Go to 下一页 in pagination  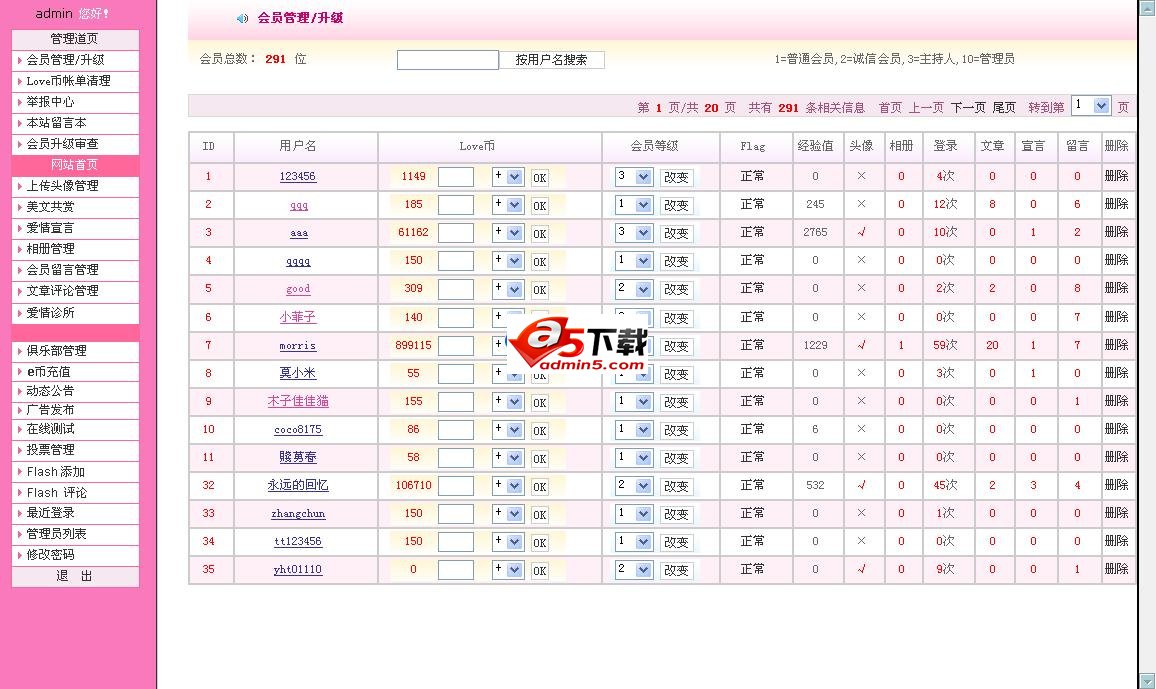point(968,108)
